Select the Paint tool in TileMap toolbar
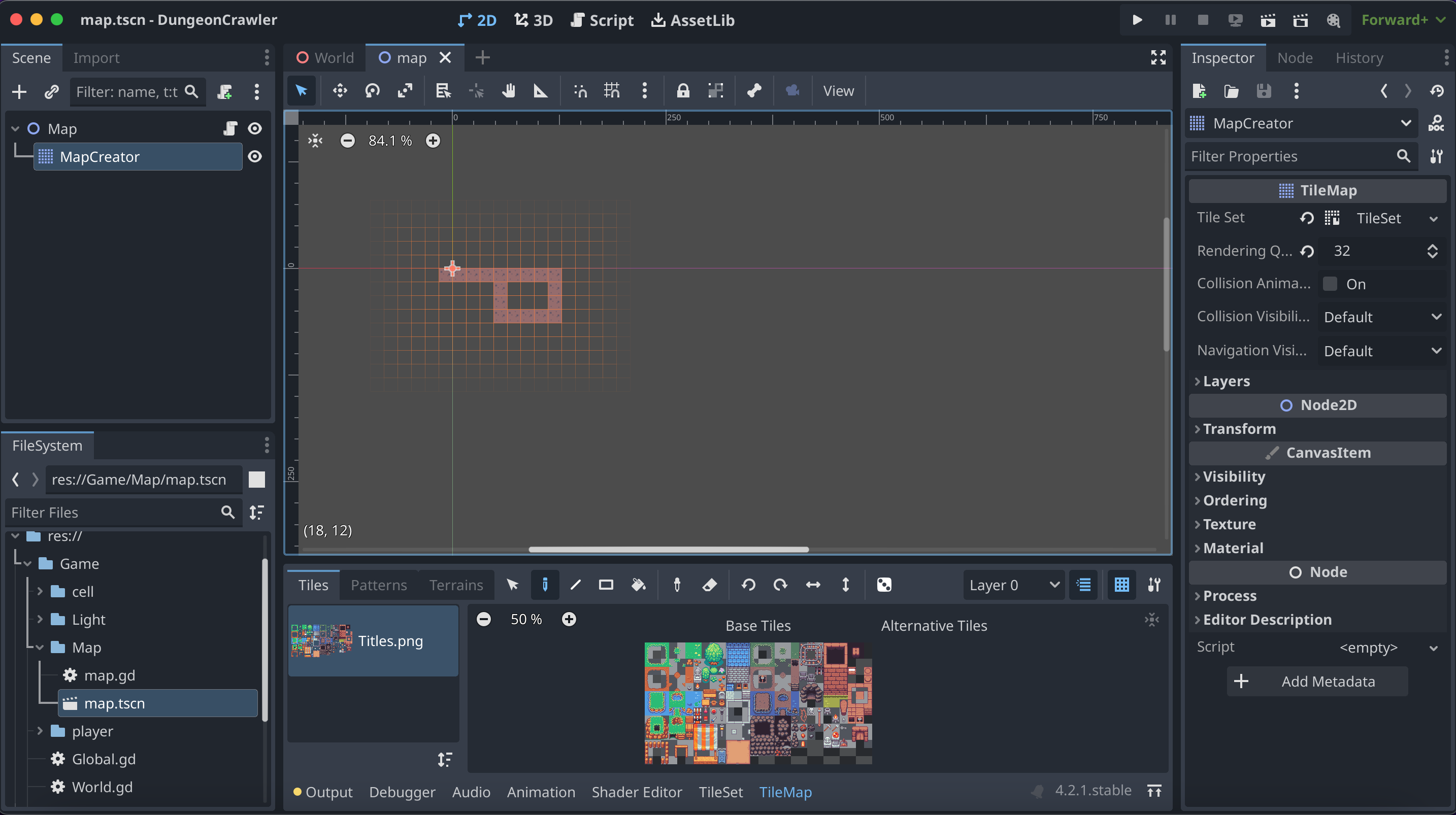Image resolution: width=1456 pixels, height=815 pixels. click(544, 585)
